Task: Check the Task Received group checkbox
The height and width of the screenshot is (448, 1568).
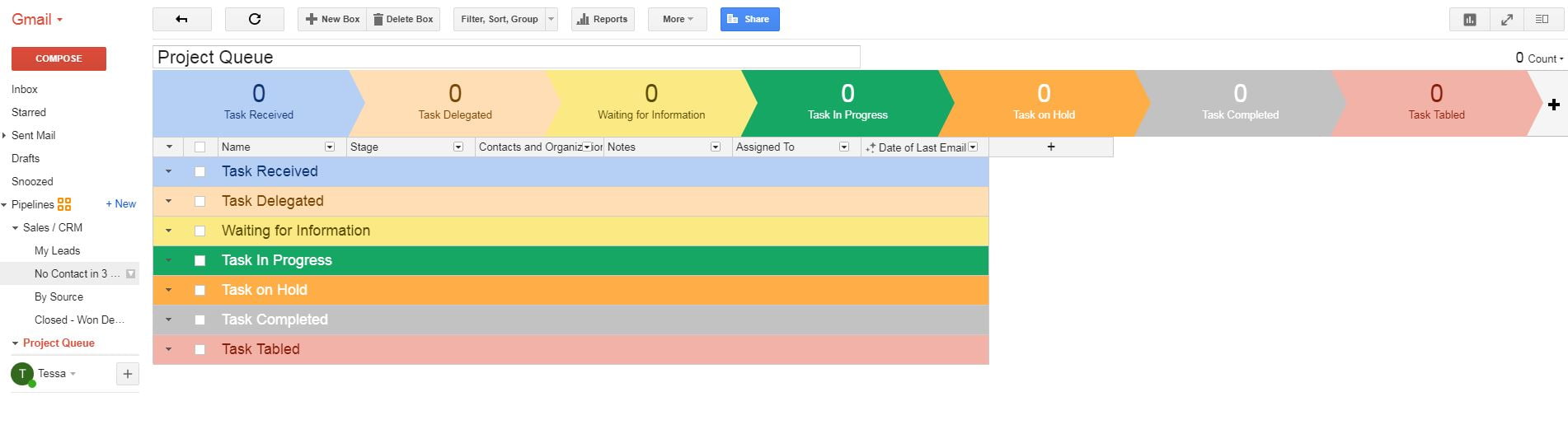Action: point(200,172)
